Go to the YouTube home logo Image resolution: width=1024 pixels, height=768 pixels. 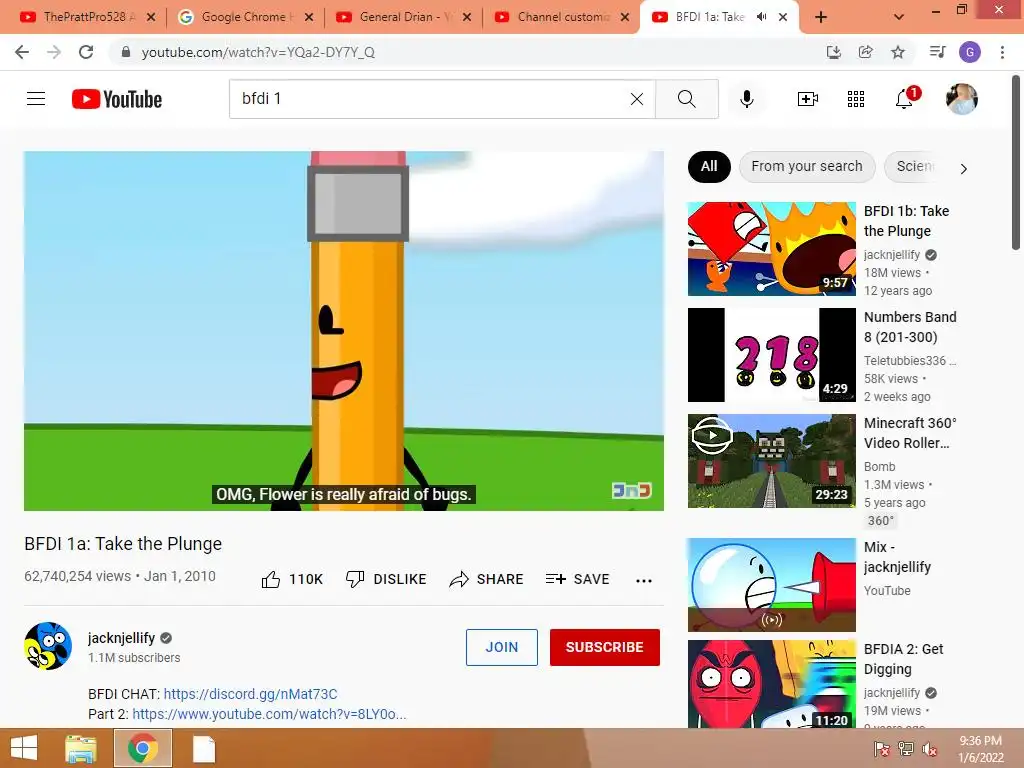[117, 99]
